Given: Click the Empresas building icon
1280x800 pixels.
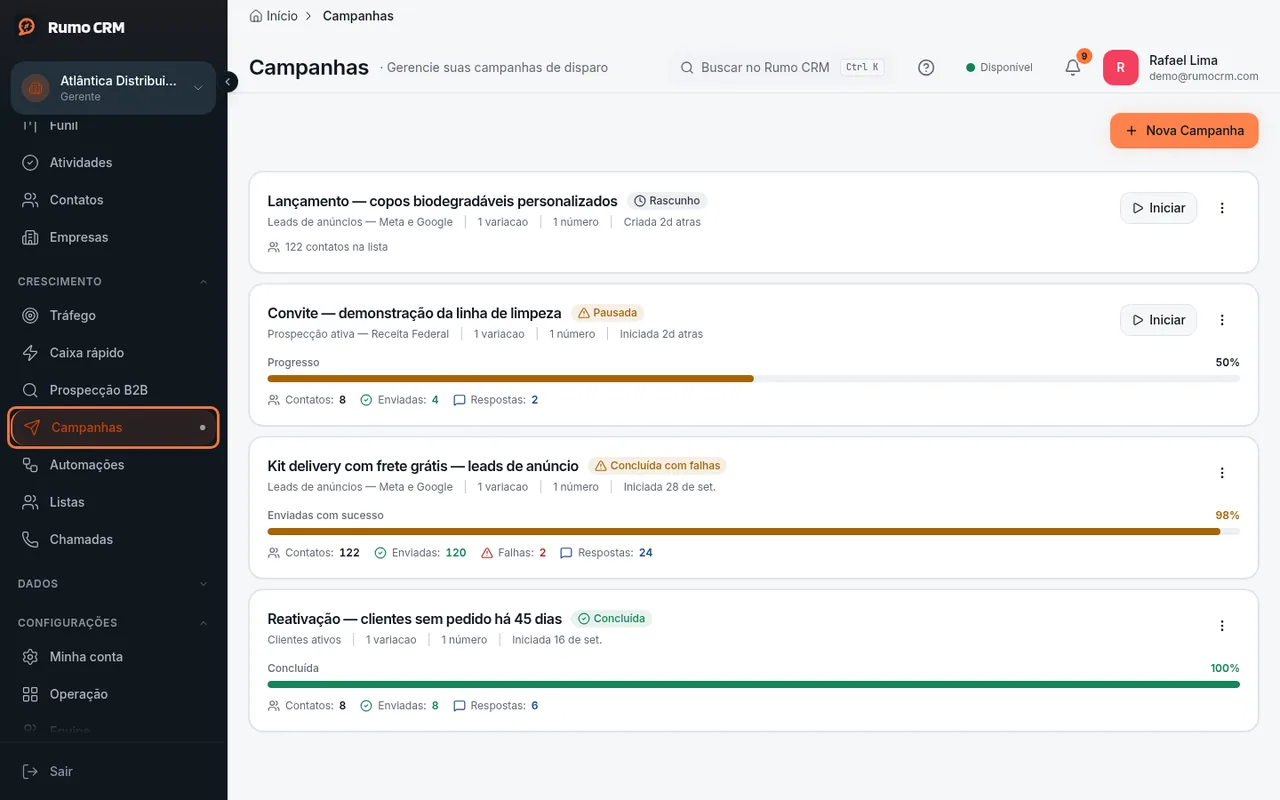Looking at the screenshot, I should pyautogui.click(x=31, y=238).
